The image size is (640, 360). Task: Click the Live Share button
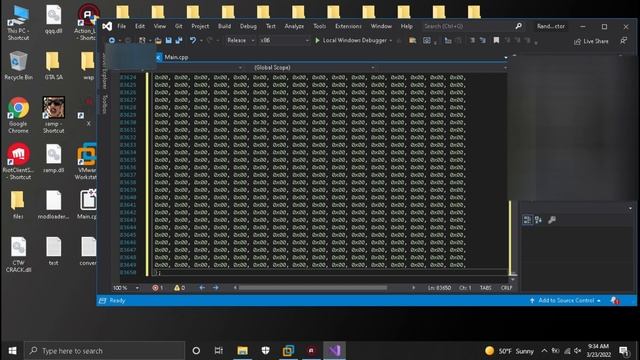591,41
